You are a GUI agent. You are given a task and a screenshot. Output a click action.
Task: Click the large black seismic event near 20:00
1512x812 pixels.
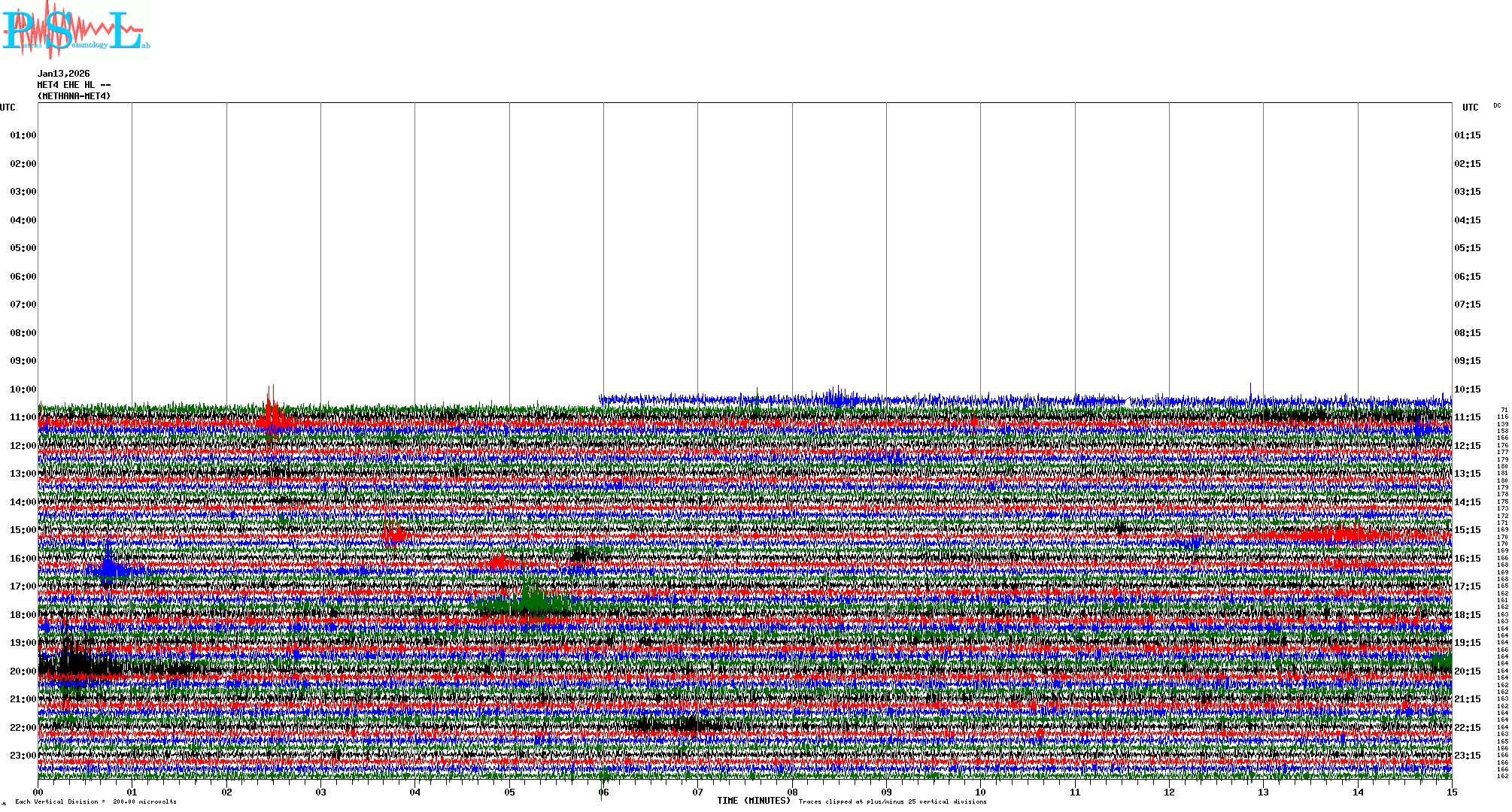point(75,665)
